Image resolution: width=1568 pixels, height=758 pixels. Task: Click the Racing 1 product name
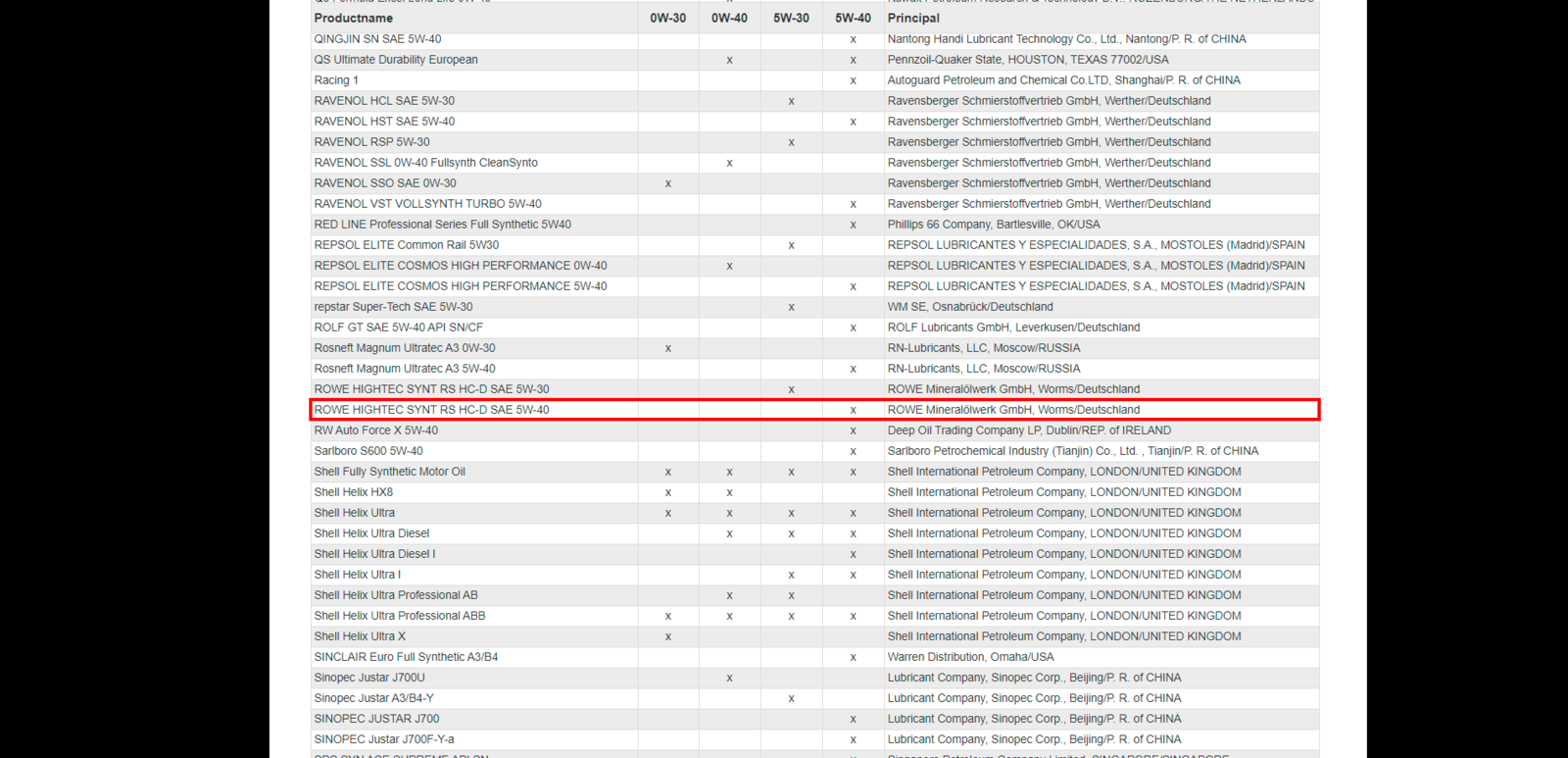pyautogui.click(x=336, y=80)
